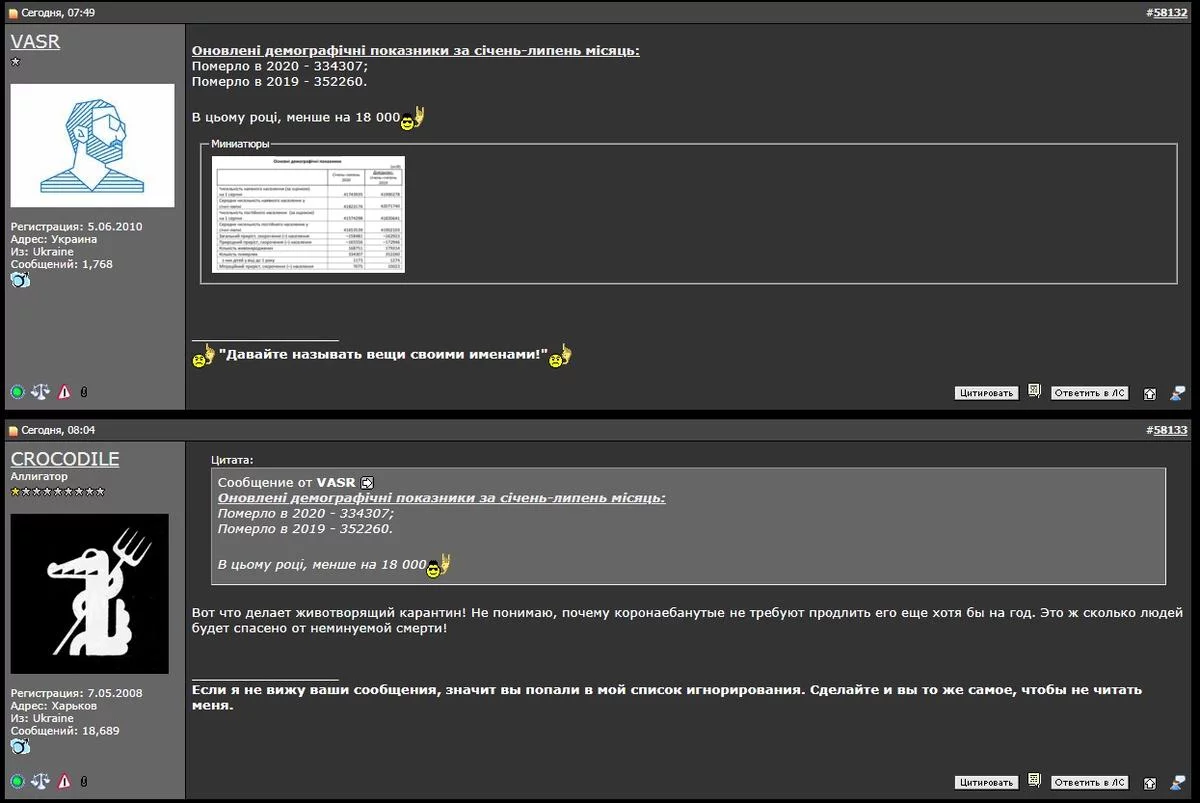
Task: Click Ответить в ЛС on CROCODILE's post
Action: coord(1090,782)
